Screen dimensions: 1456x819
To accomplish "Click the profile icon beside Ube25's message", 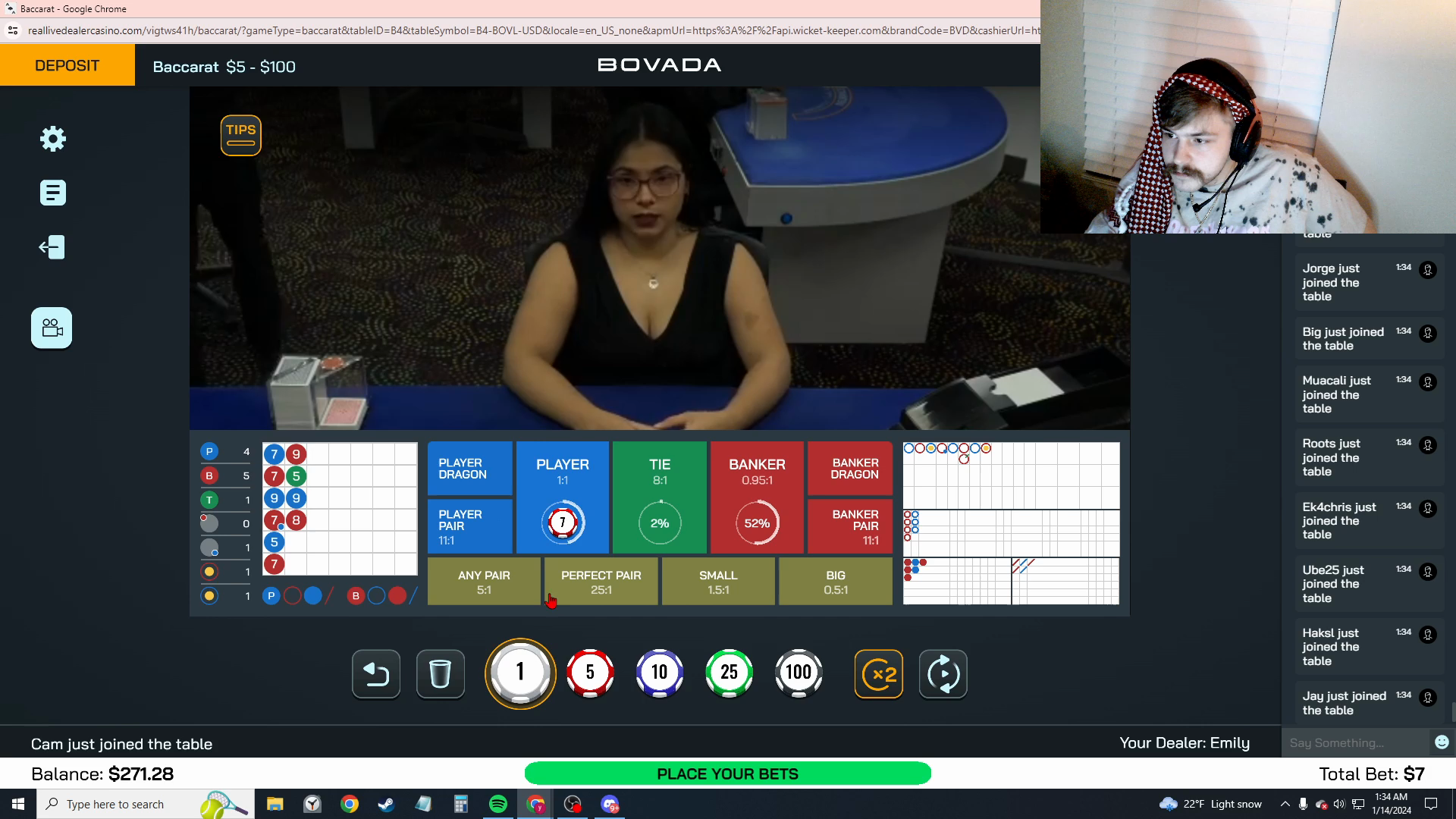I will (x=1428, y=572).
